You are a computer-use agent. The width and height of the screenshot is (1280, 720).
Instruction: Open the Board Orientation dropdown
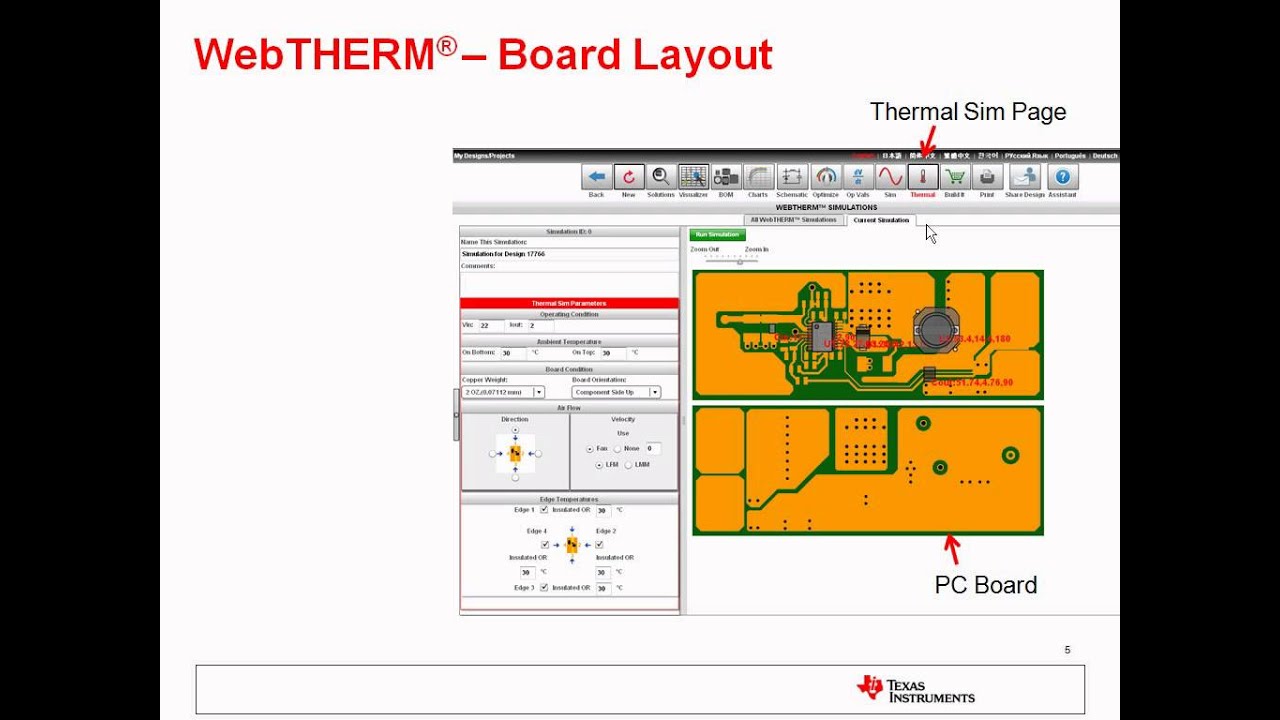pos(617,393)
